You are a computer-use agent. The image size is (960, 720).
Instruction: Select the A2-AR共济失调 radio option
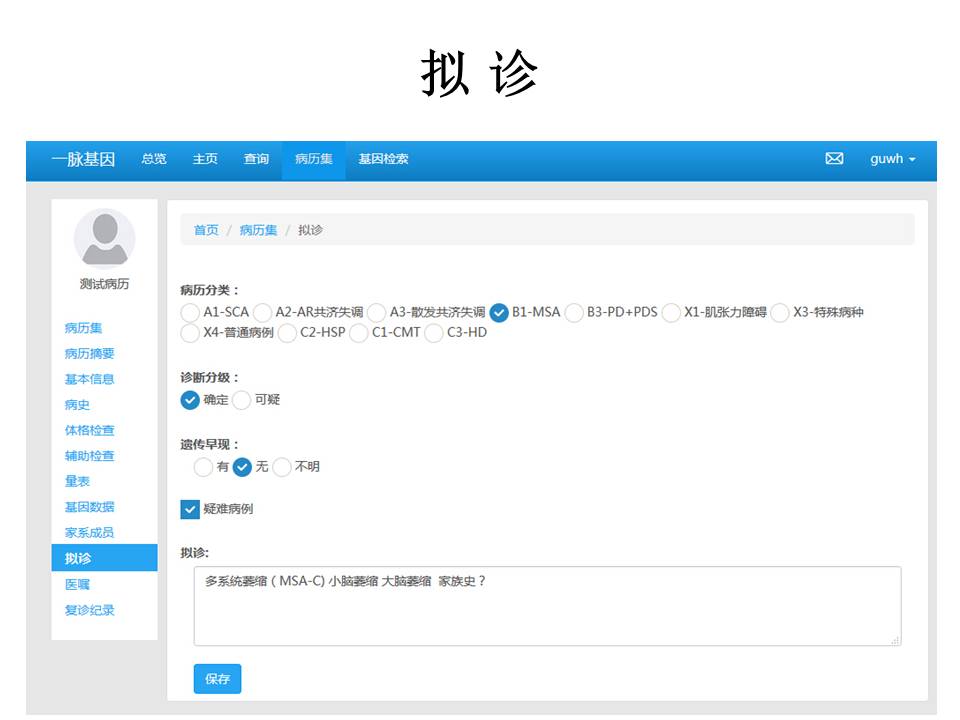(x=262, y=312)
